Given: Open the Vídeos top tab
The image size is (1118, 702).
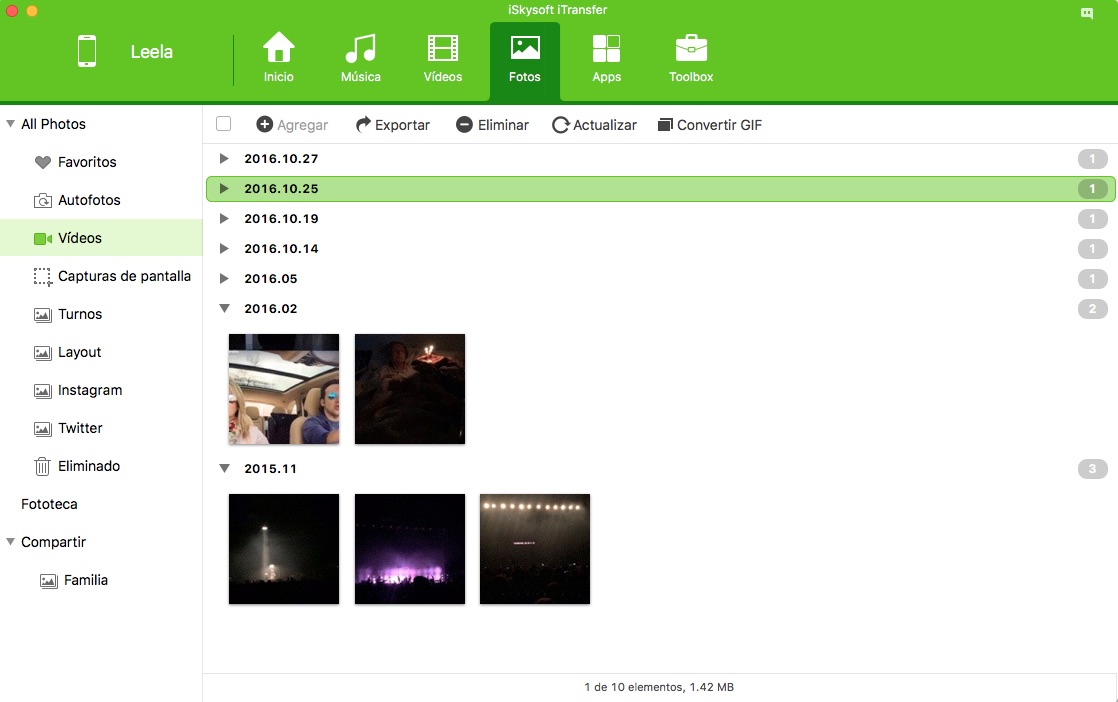Looking at the screenshot, I should 443,59.
